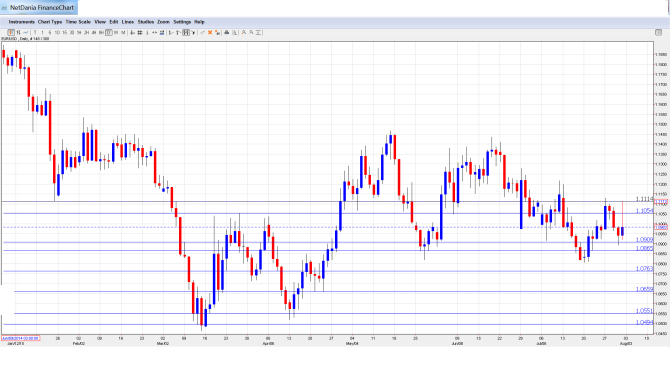Click the crosshair cursor toolbar icon
Screen dimensions: 670x377
pyautogui.click(x=132, y=32)
